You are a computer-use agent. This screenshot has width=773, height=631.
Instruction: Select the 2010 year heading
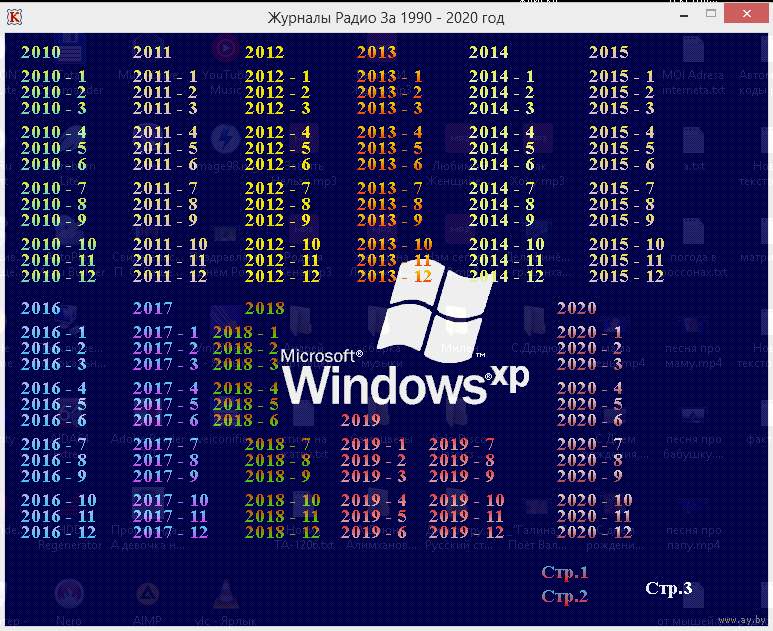point(41,52)
